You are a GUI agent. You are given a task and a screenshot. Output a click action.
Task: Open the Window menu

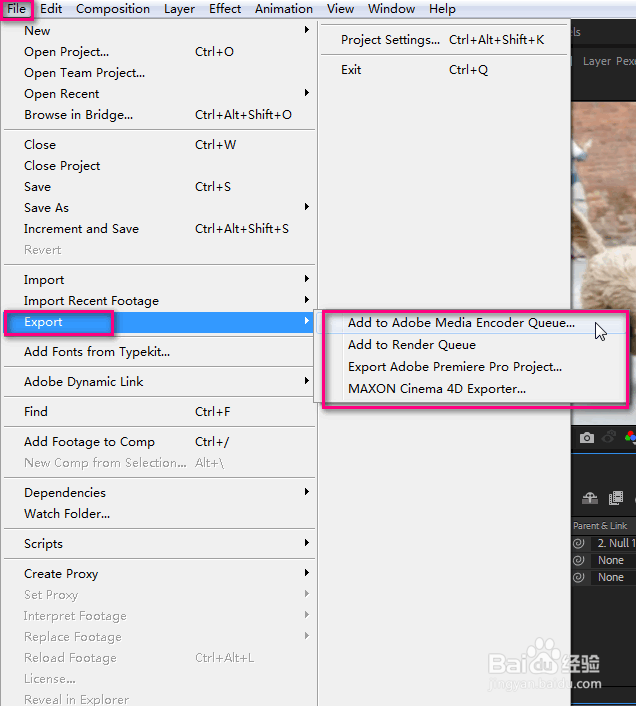[x=391, y=9]
